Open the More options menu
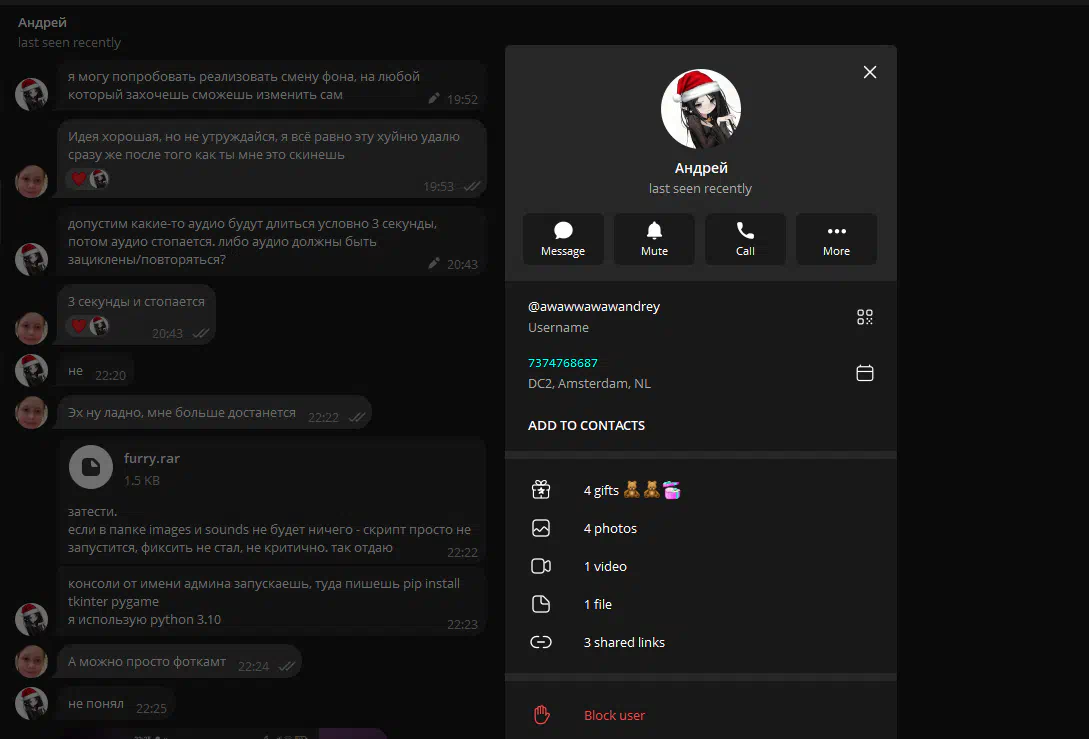Screen dimensions: 1089x739 coord(836,239)
